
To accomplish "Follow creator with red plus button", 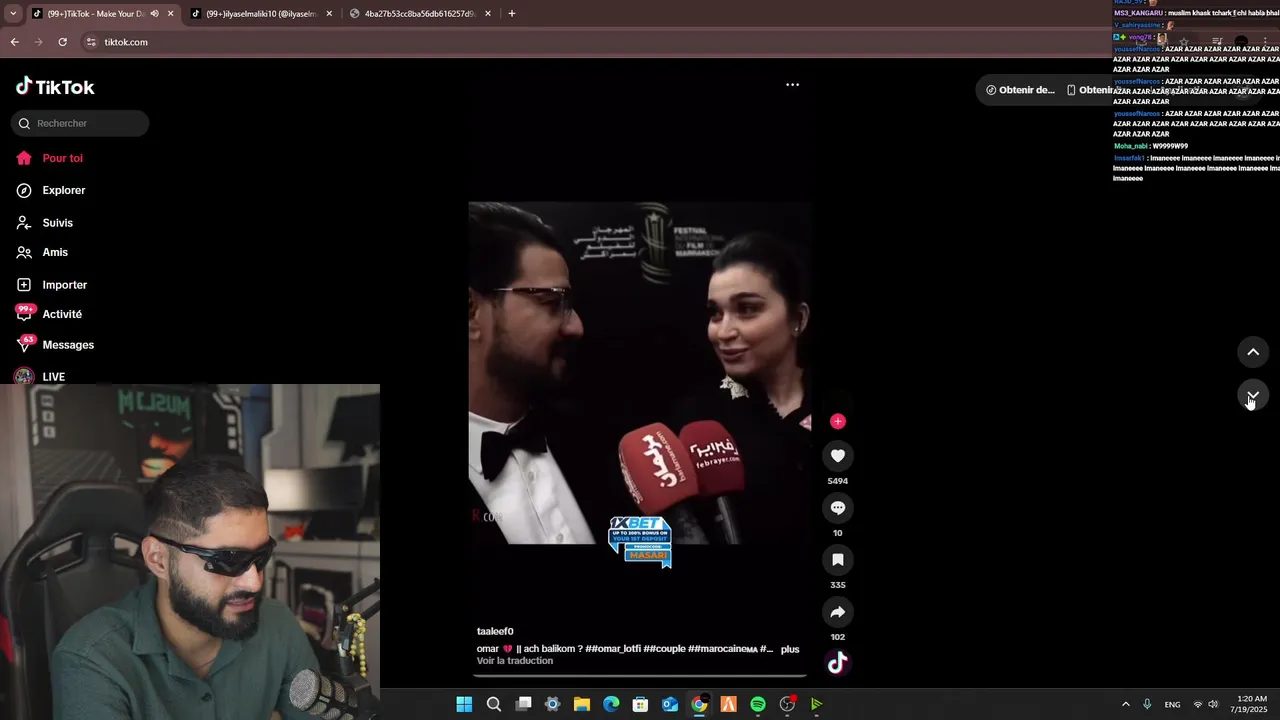I will point(838,421).
